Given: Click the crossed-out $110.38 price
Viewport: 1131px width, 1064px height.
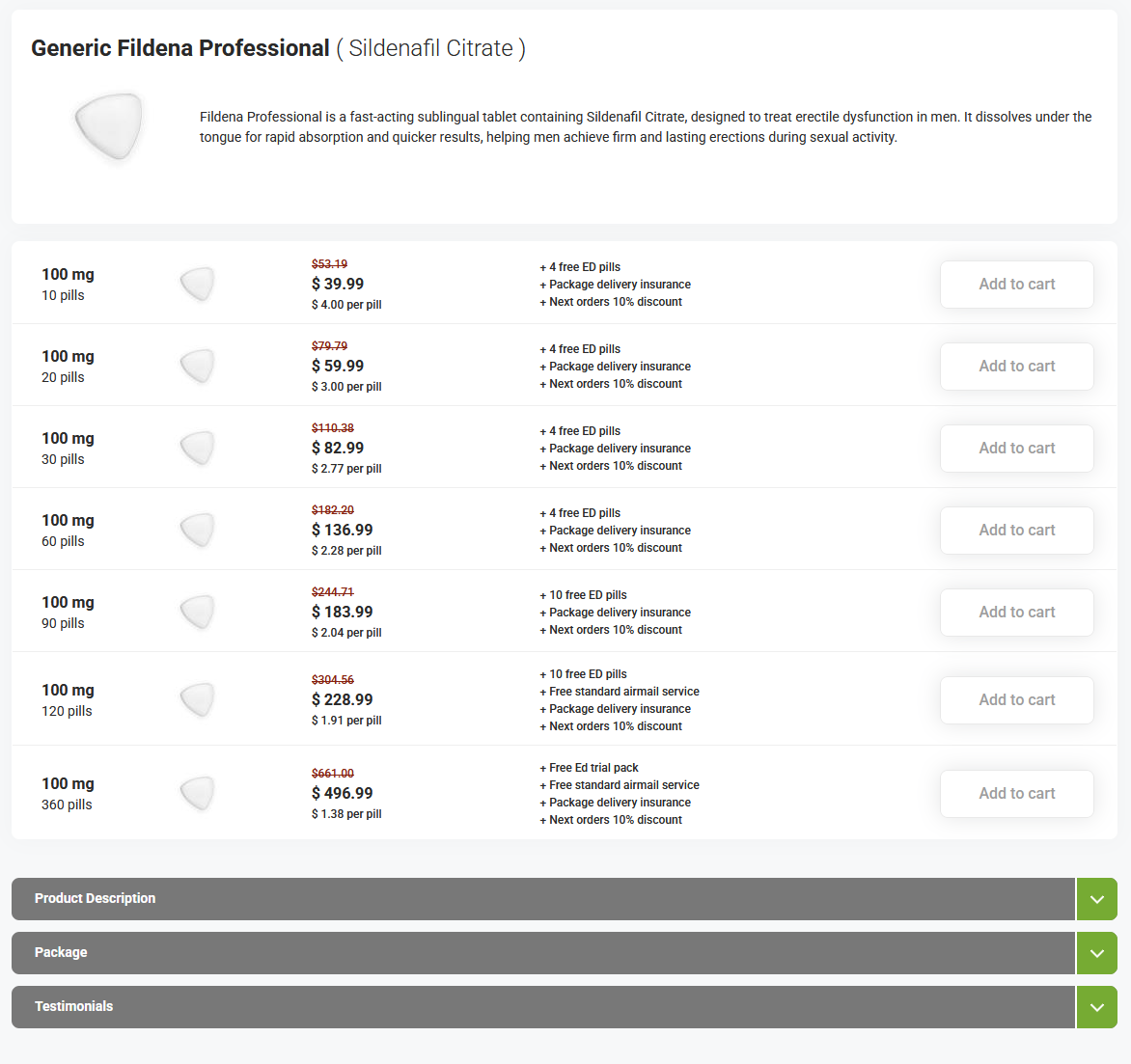Looking at the screenshot, I should pyautogui.click(x=333, y=428).
